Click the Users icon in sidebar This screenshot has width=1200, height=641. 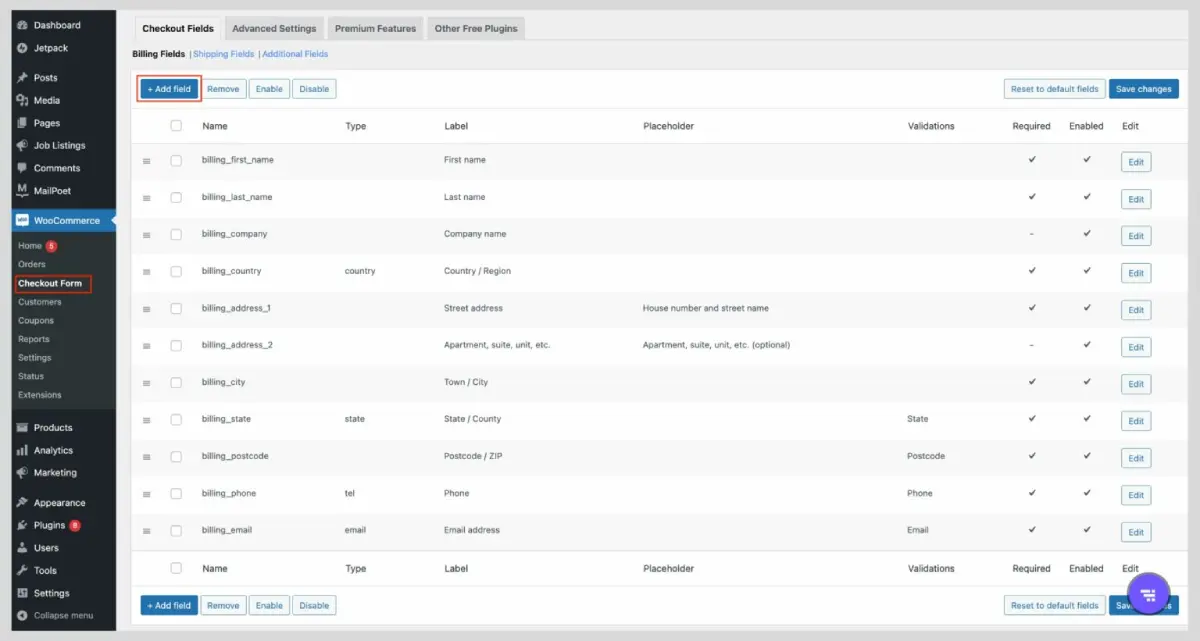click(22, 548)
